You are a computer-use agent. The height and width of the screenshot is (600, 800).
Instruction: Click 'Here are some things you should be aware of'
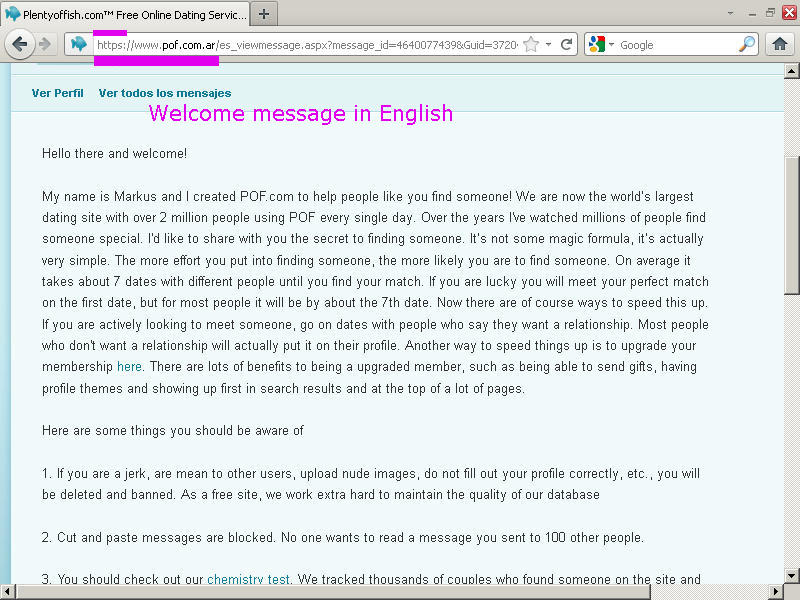click(x=172, y=431)
